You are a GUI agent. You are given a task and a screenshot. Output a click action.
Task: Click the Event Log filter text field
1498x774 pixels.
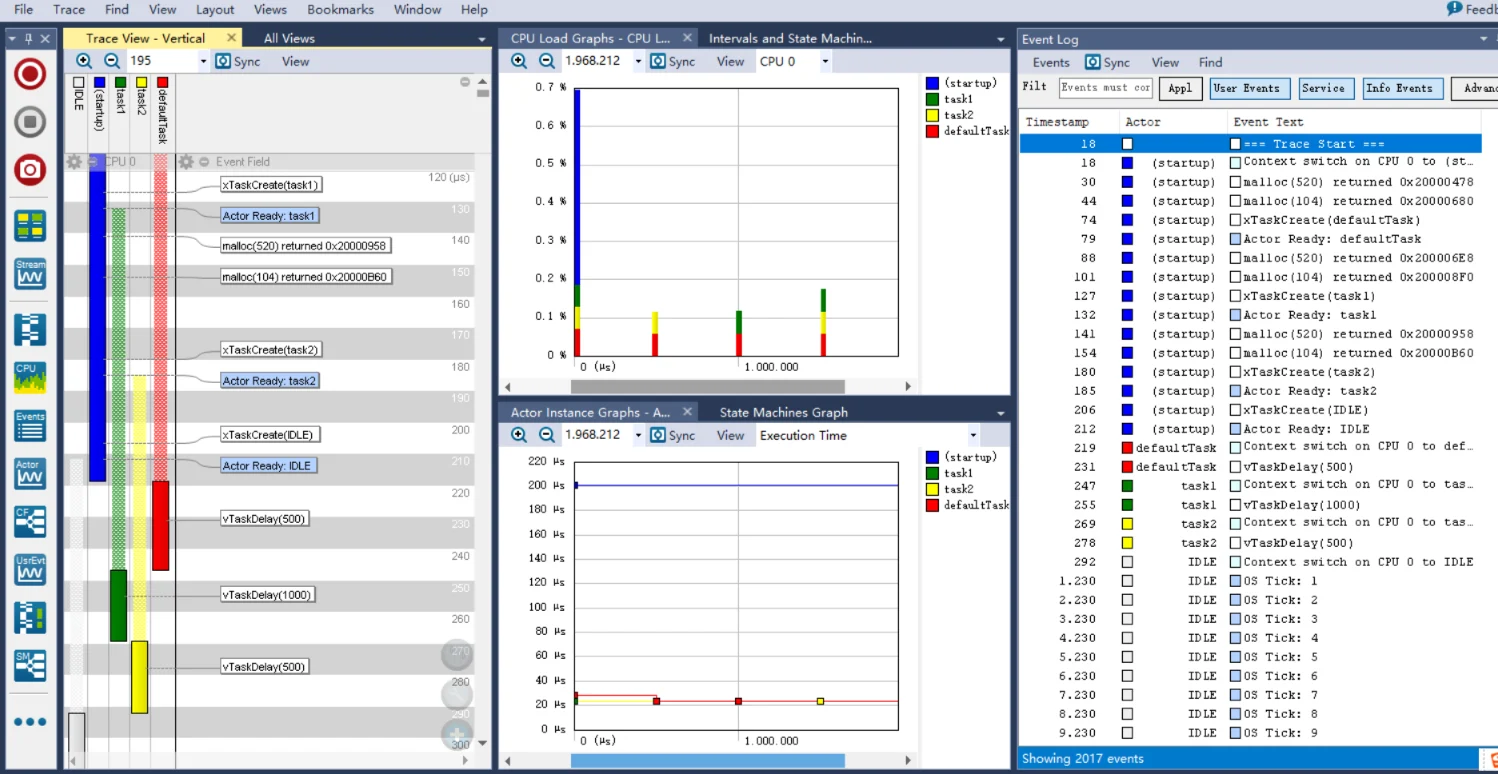tap(1105, 88)
